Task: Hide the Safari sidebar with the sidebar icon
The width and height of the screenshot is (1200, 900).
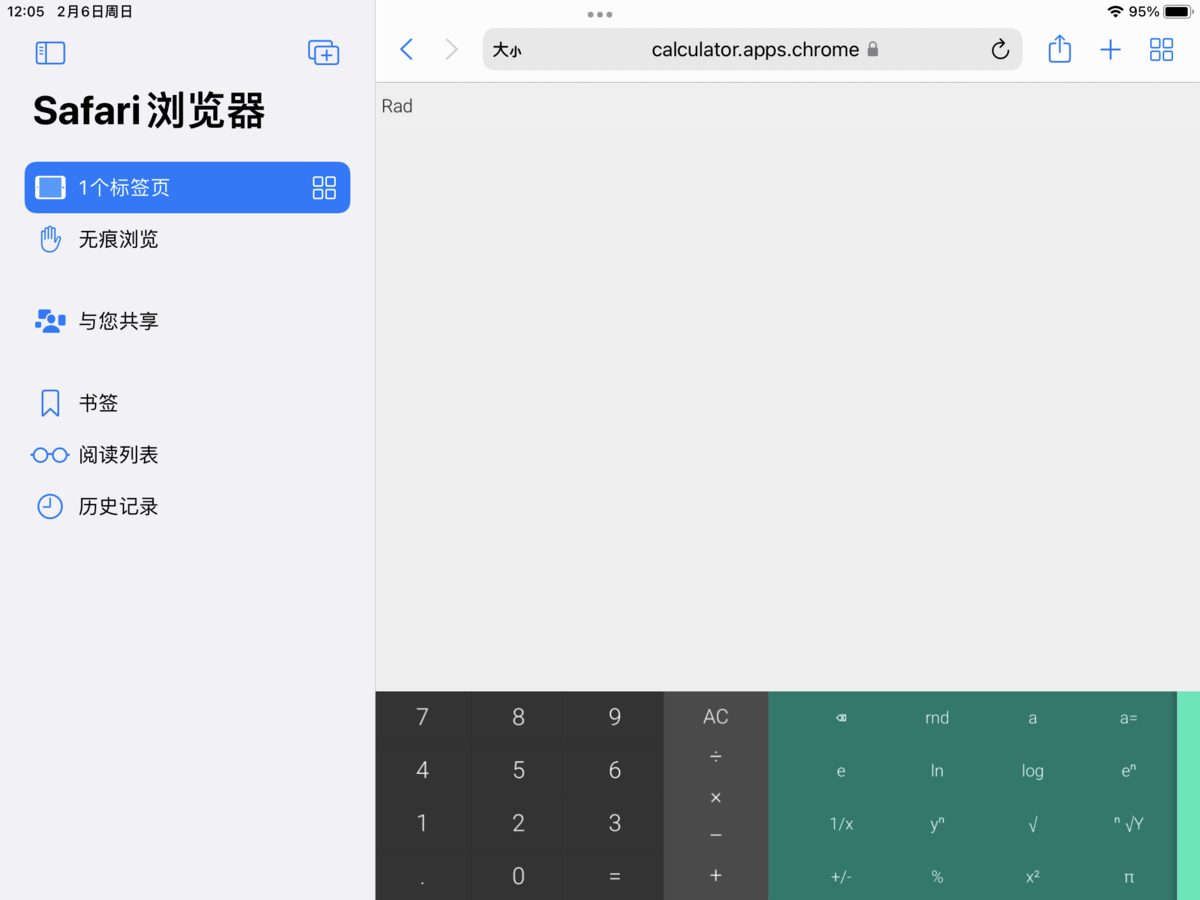Action: click(50, 53)
